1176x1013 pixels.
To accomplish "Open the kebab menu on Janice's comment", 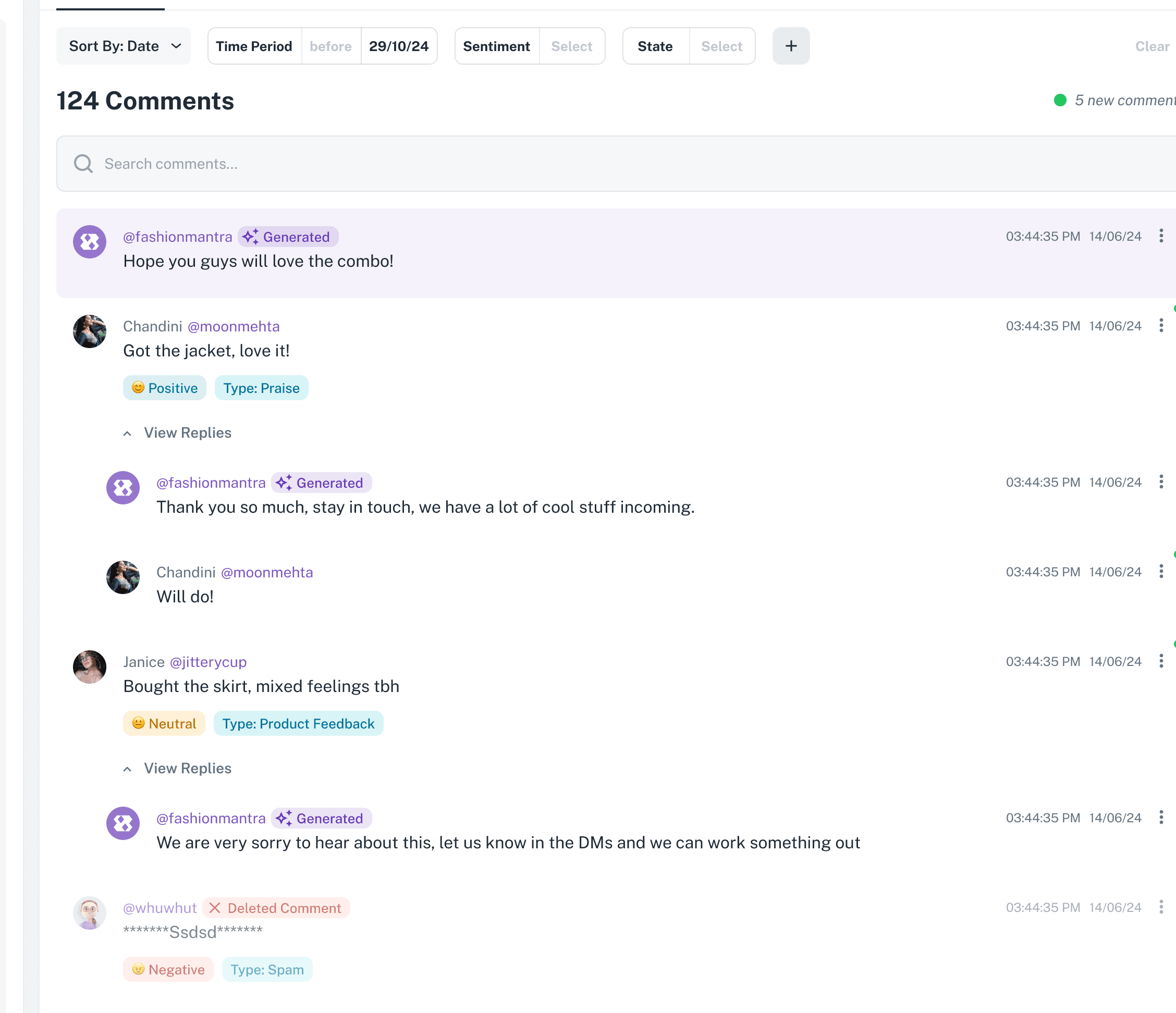I will coord(1162,661).
